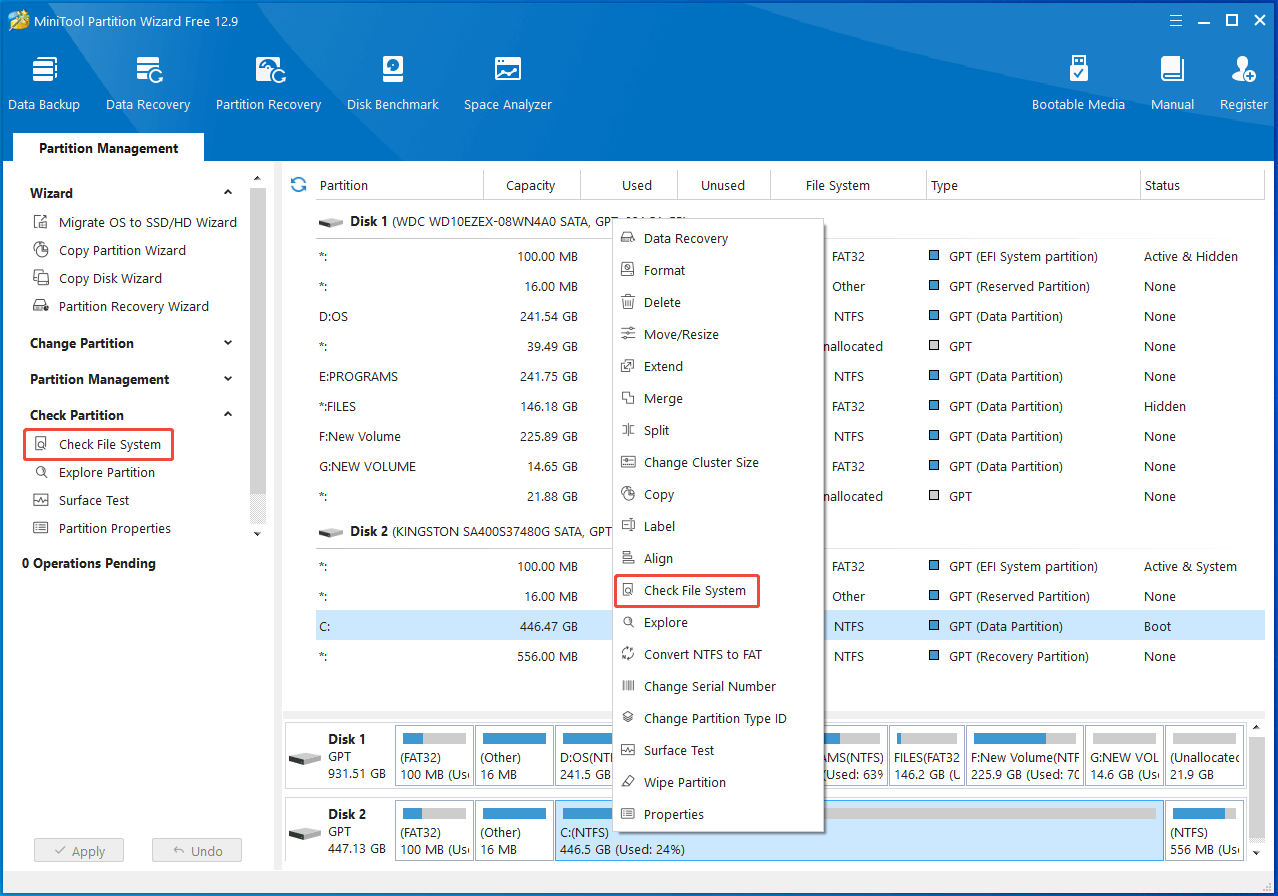Select Disk 2 556 MB NTFS block in disk map
This screenshot has height=896, width=1278.
1205,830
